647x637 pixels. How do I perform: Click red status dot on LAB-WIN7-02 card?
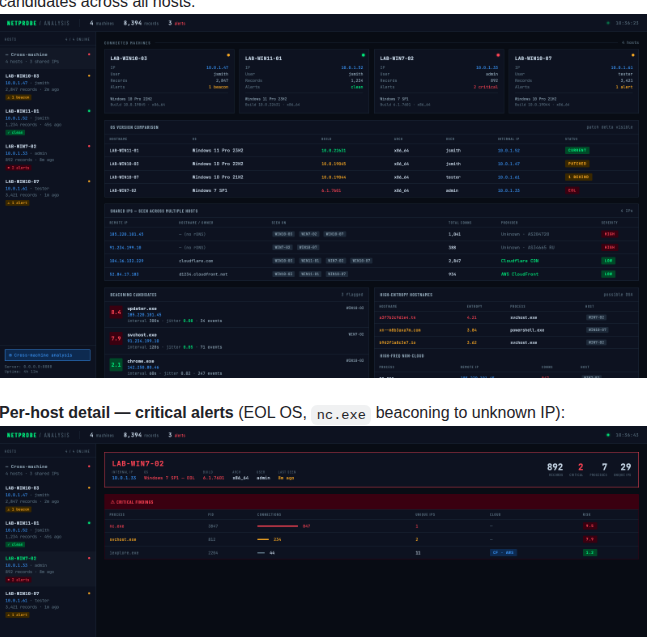[498, 55]
